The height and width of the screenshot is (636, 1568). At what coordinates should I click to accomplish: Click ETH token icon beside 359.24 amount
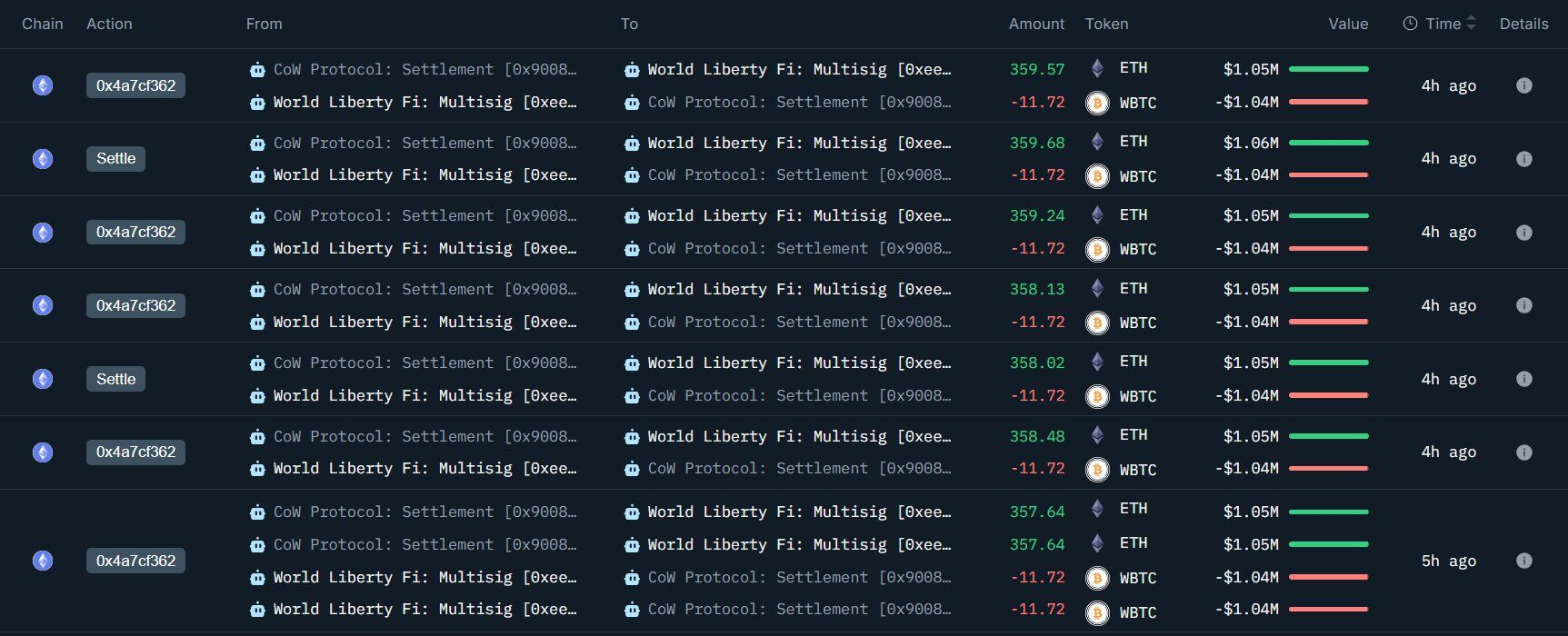coord(1097,215)
